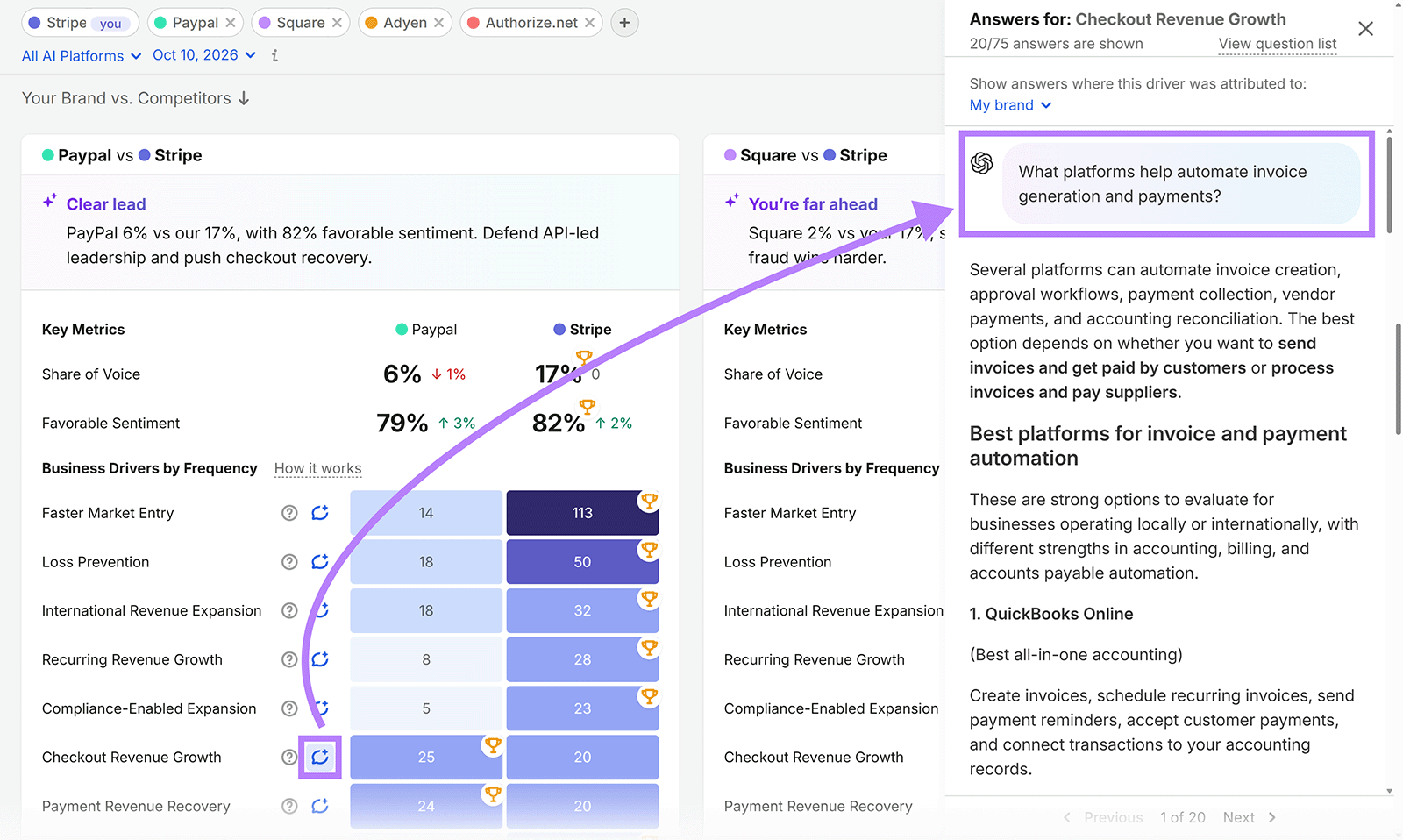
Task: Open the Oct 10, 2026 date dropdown
Action: [204, 55]
